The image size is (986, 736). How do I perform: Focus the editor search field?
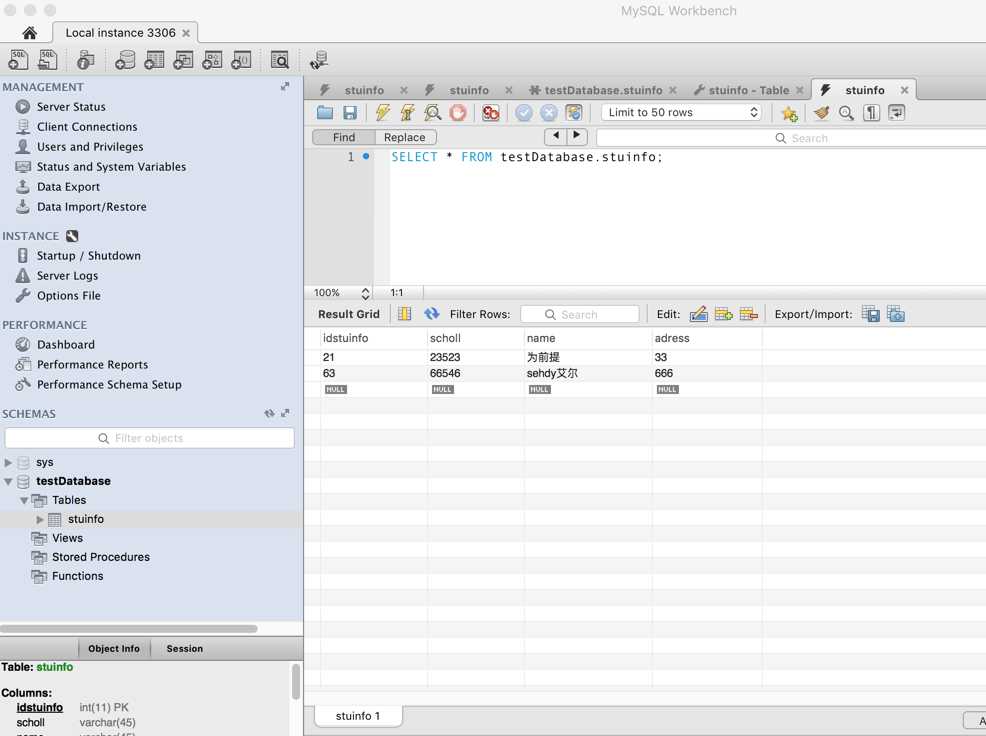(x=791, y=138)
